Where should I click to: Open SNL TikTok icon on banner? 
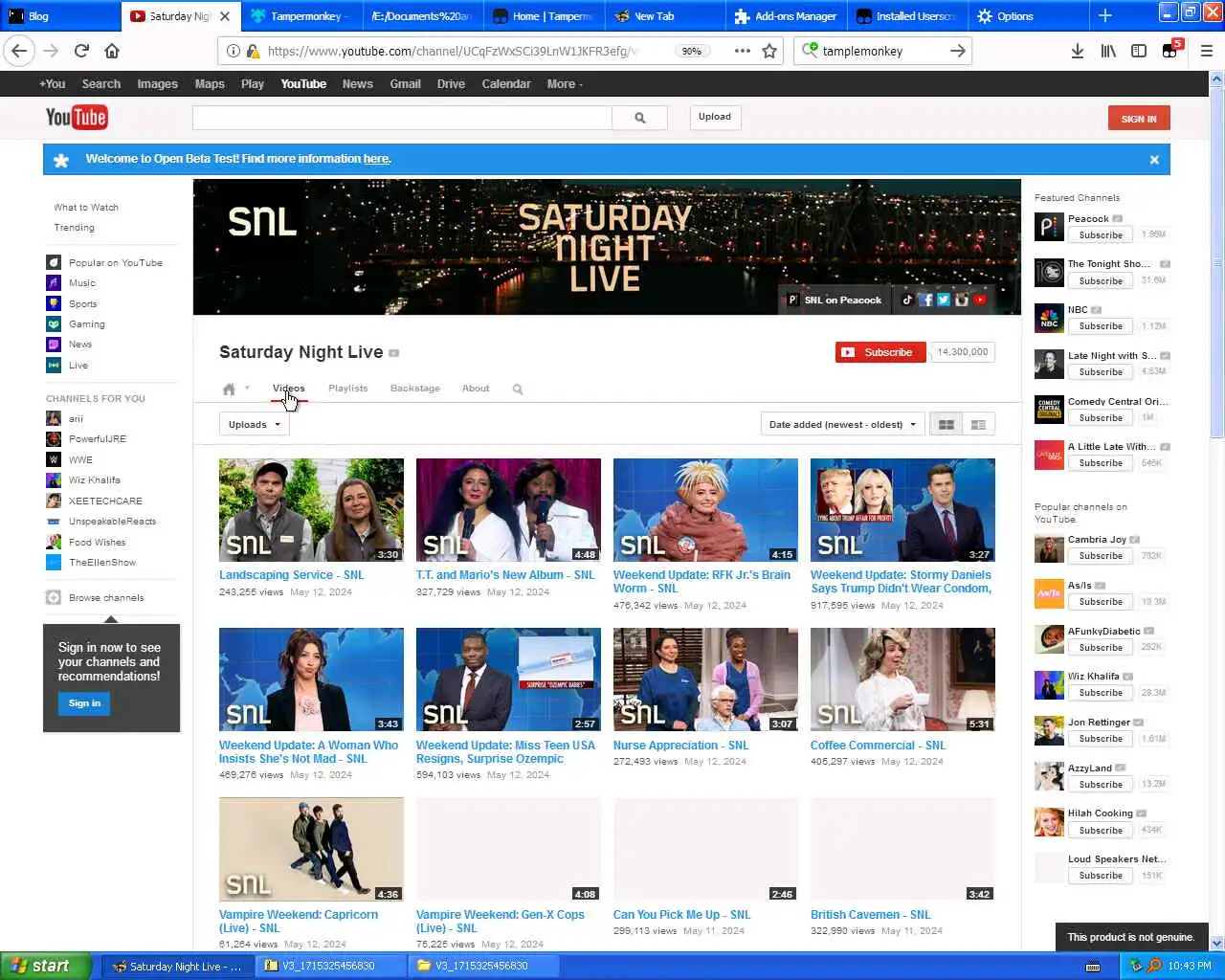click(907, 300)
